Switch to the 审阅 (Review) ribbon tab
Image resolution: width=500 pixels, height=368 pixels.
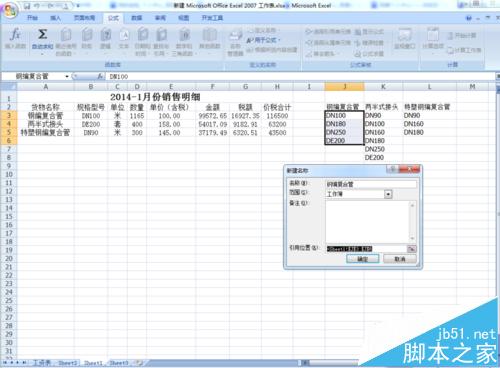click(160, 18)
